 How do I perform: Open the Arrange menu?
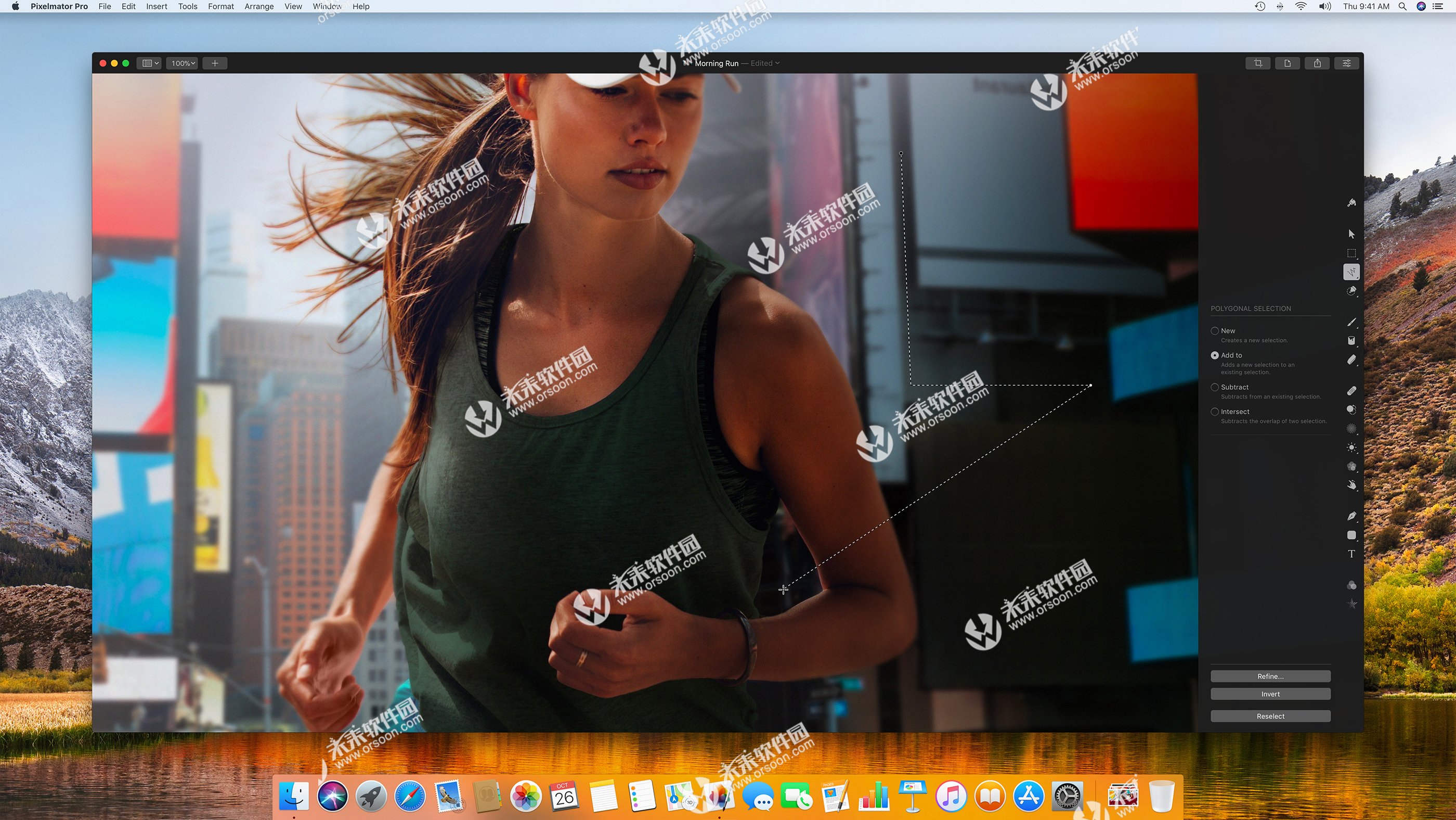pyautogui.click(x=259, y=6)
